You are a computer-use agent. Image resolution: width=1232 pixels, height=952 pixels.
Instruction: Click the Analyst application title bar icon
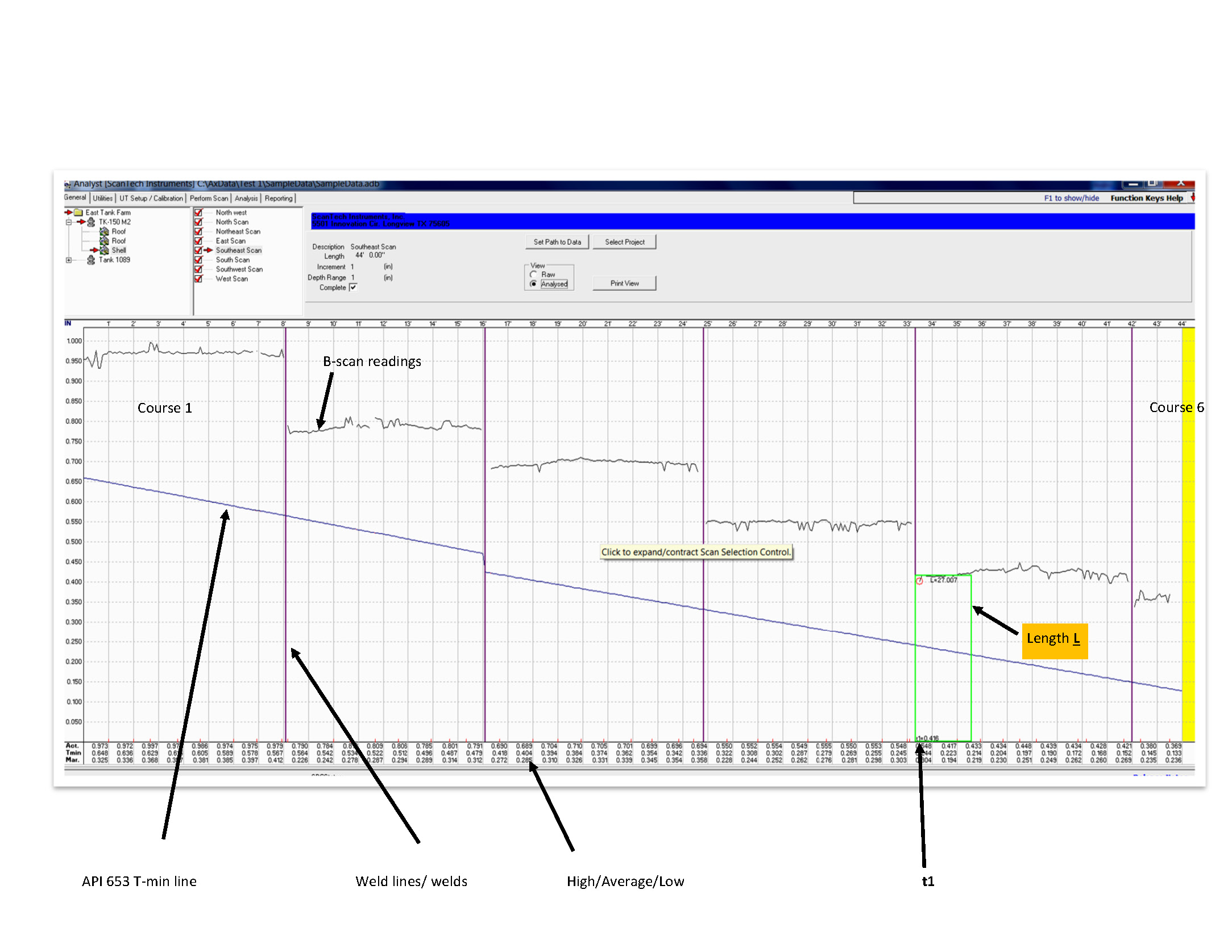click(68, 184)
